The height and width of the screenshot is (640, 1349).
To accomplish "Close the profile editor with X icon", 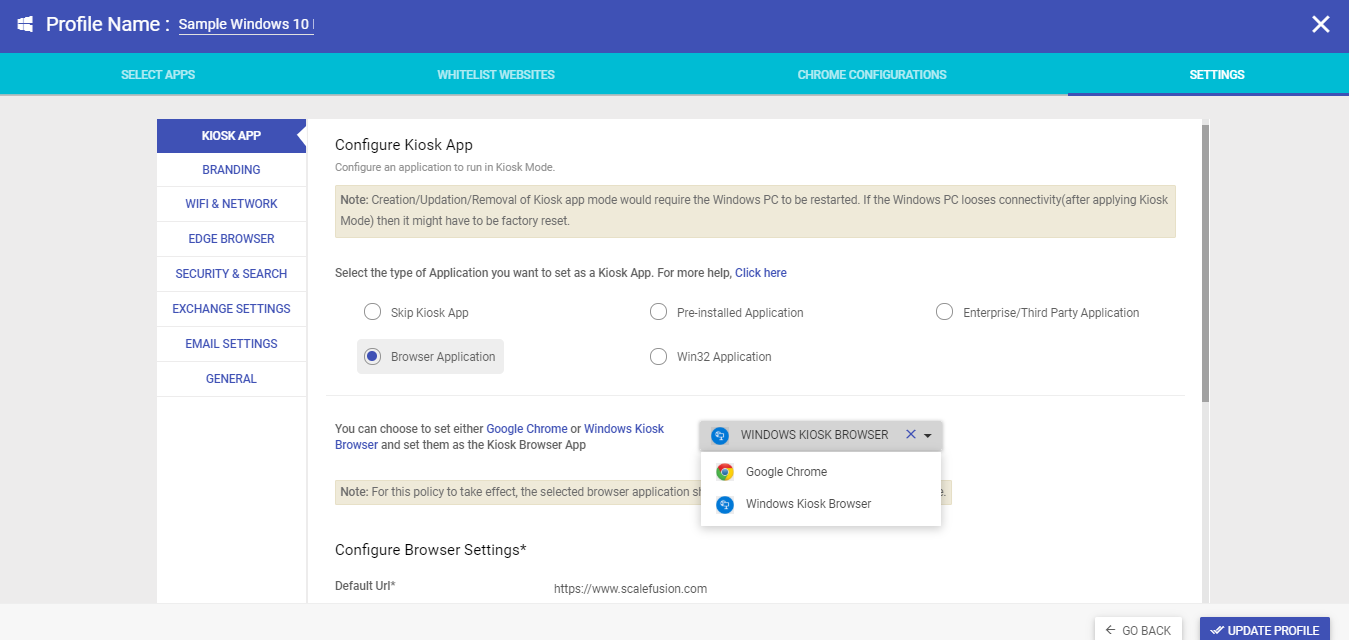I will [1321, 25].
